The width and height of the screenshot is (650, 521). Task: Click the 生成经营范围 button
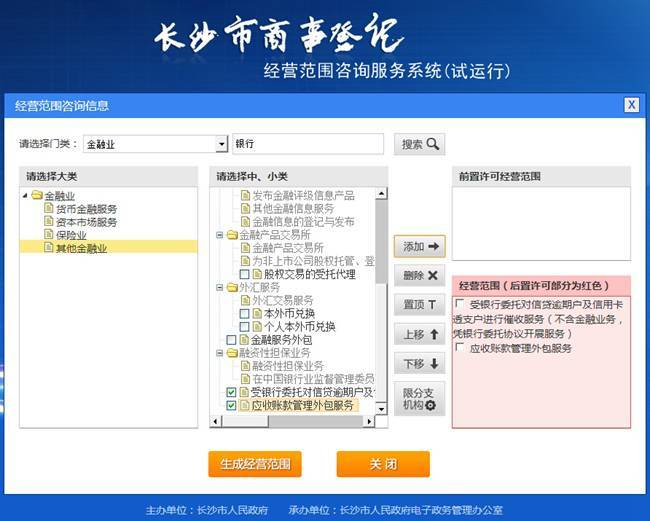[255, 464]
